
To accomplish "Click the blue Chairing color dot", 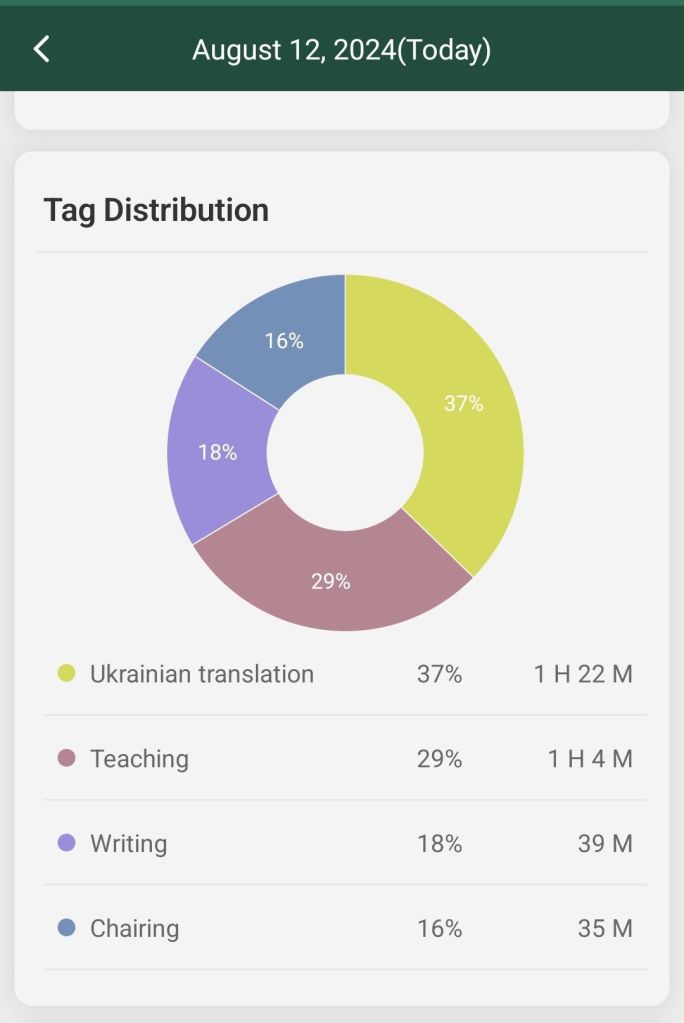I will [67, 928].
